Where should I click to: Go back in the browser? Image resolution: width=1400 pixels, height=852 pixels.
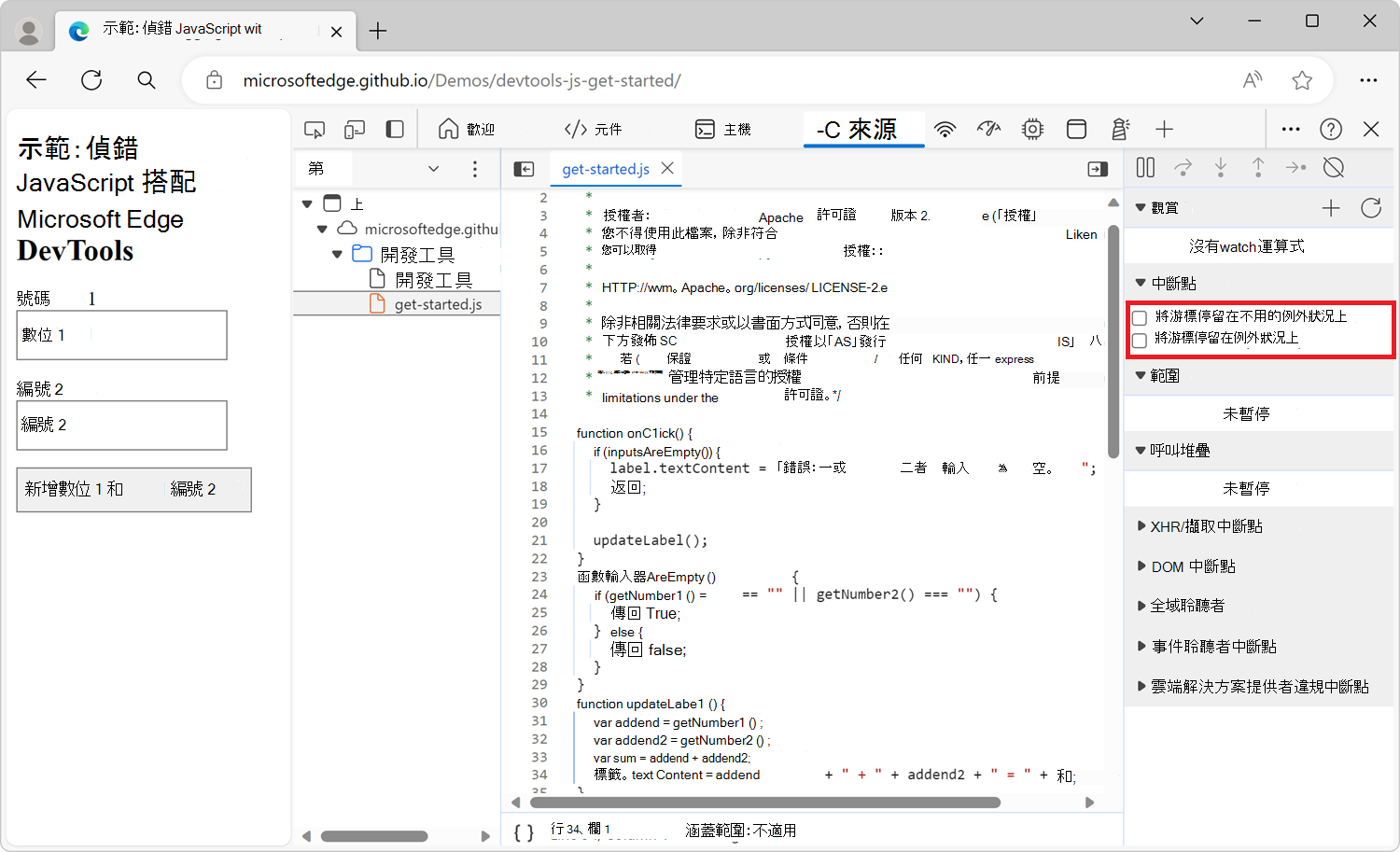tap(36, 80)
